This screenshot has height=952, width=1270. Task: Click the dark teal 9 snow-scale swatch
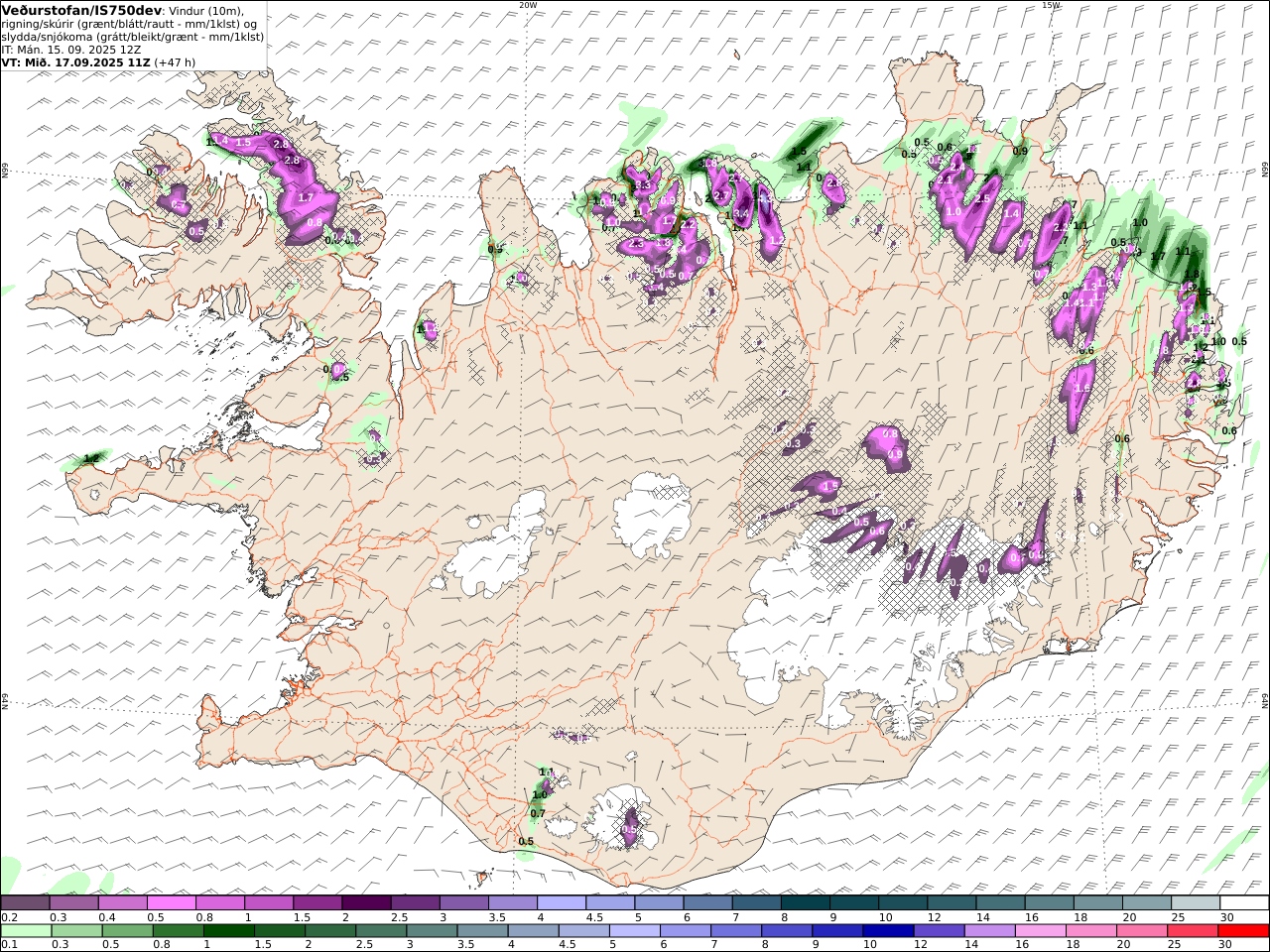(853, 903)
